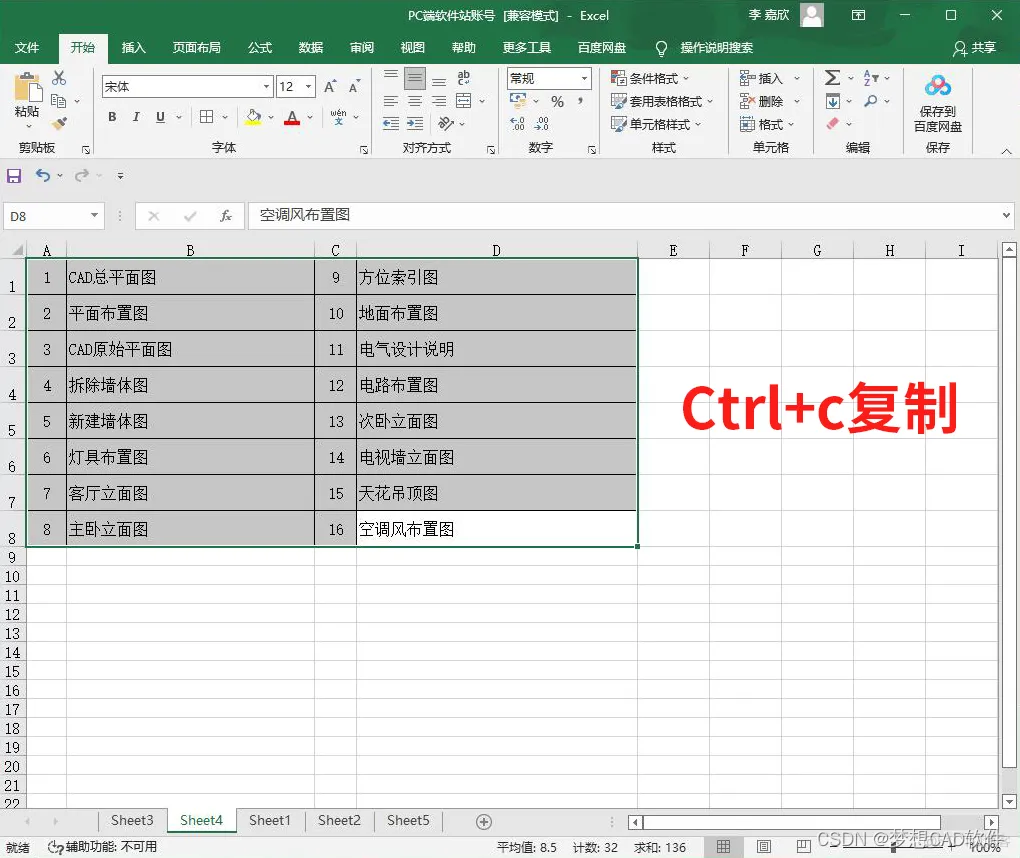Apply percent style format

557,101
